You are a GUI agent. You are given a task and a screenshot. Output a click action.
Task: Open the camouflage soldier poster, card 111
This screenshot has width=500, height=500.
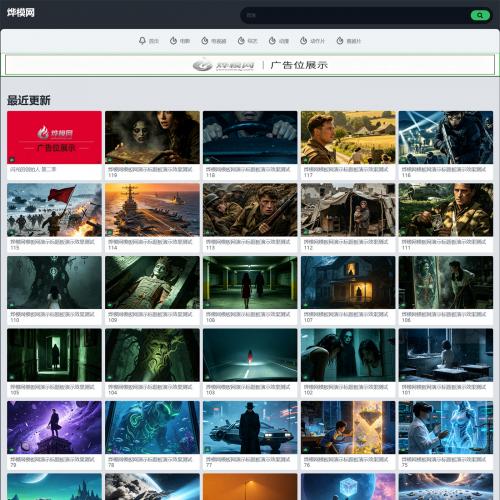click(x=446, y=210)
